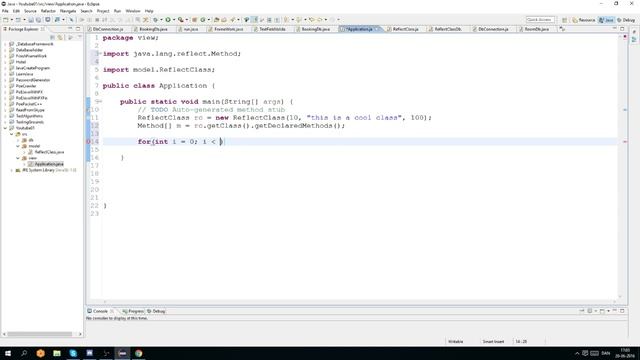640x360 pixels.
Task: Expand the db package node
Action: pyautogui.click(x=18, y=140)
